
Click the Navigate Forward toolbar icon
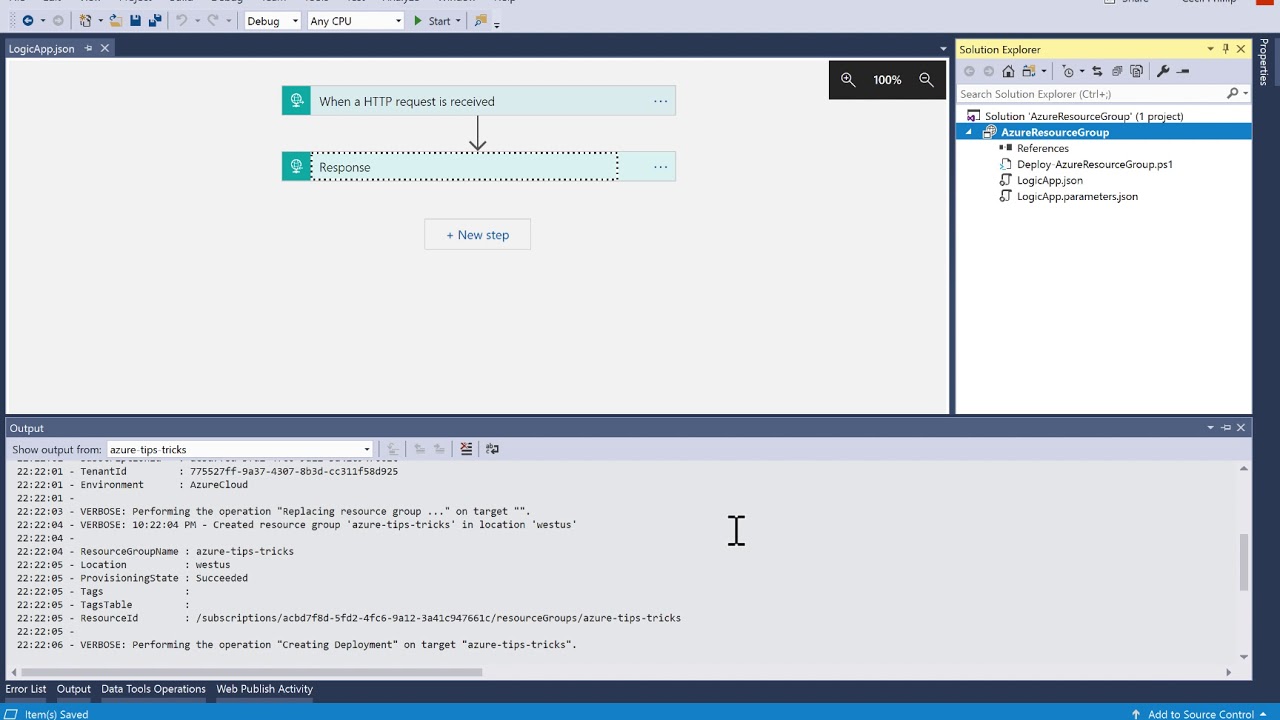point(57,21)
